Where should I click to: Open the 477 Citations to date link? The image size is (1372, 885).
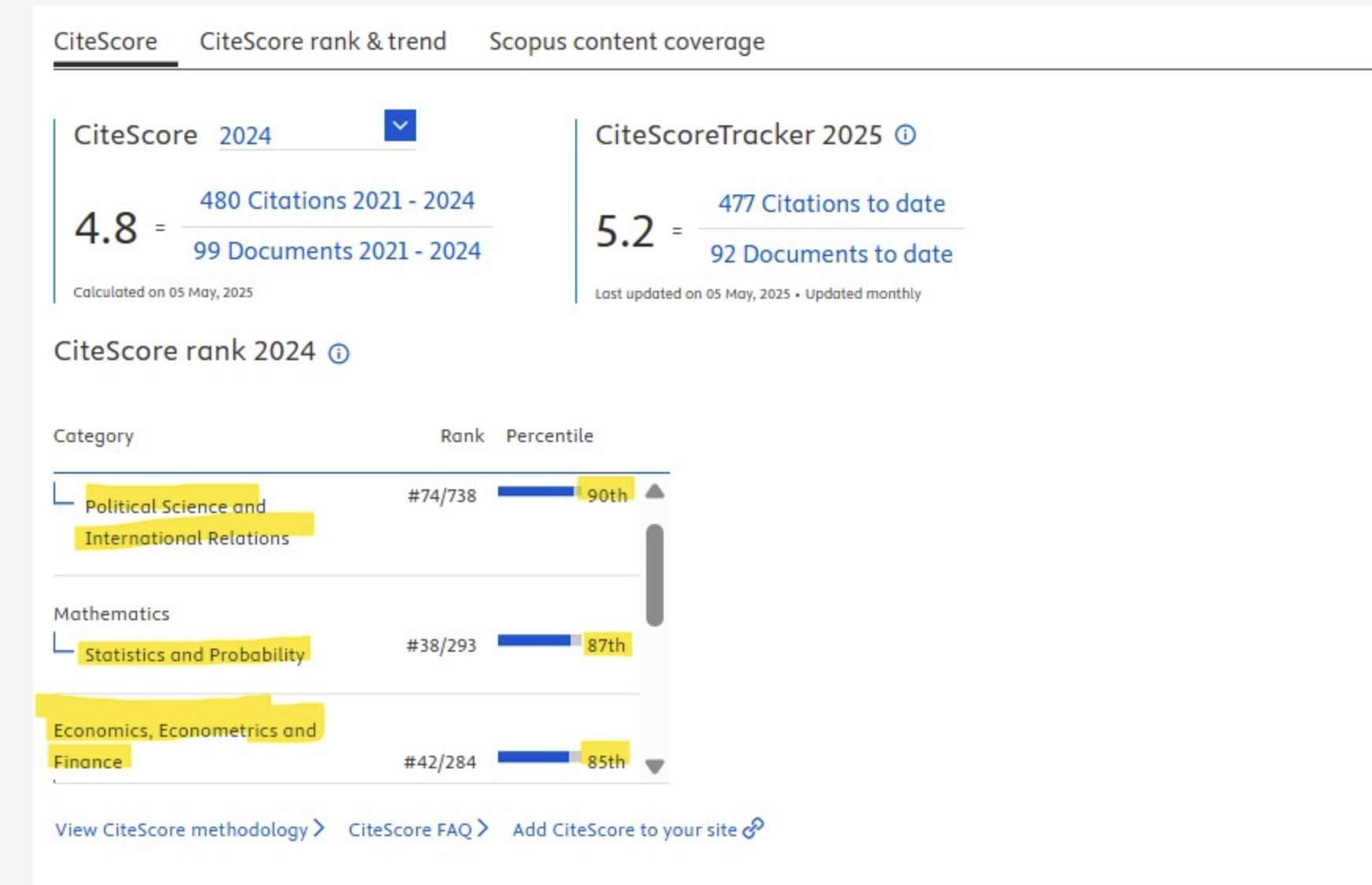[x=831, y=203]
